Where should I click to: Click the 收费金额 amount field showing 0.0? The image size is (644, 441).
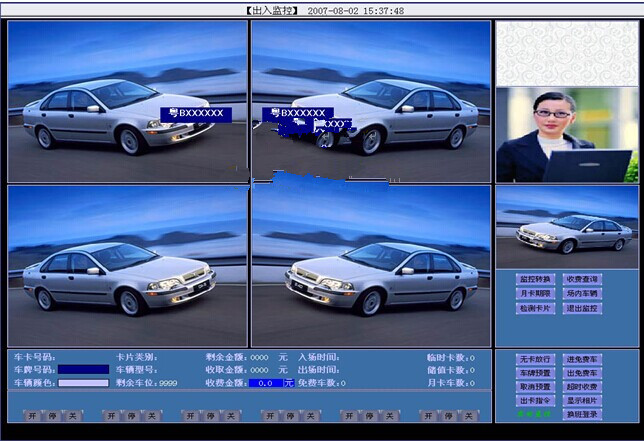tap(265, 383)
